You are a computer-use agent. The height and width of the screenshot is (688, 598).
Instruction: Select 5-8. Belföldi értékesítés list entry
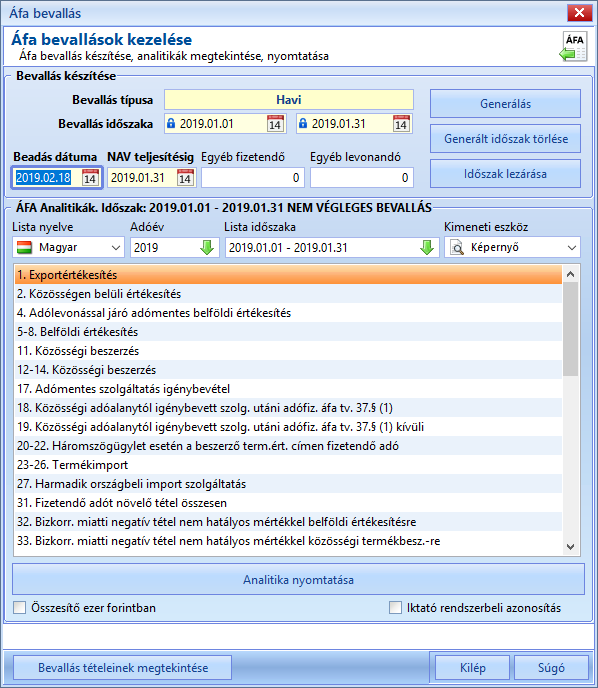click(x=288, y=332)
